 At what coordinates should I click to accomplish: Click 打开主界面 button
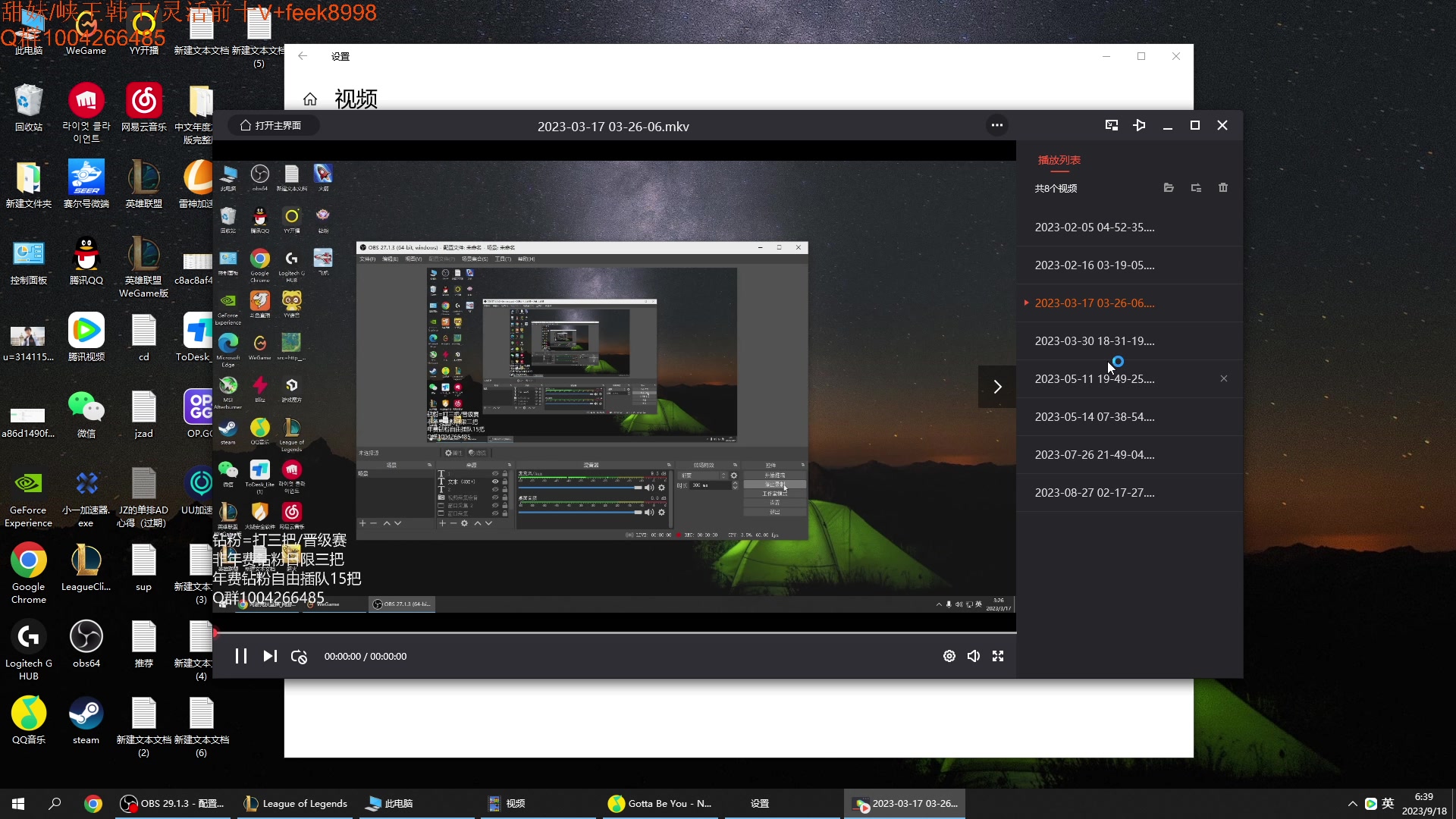click(271, 125)
